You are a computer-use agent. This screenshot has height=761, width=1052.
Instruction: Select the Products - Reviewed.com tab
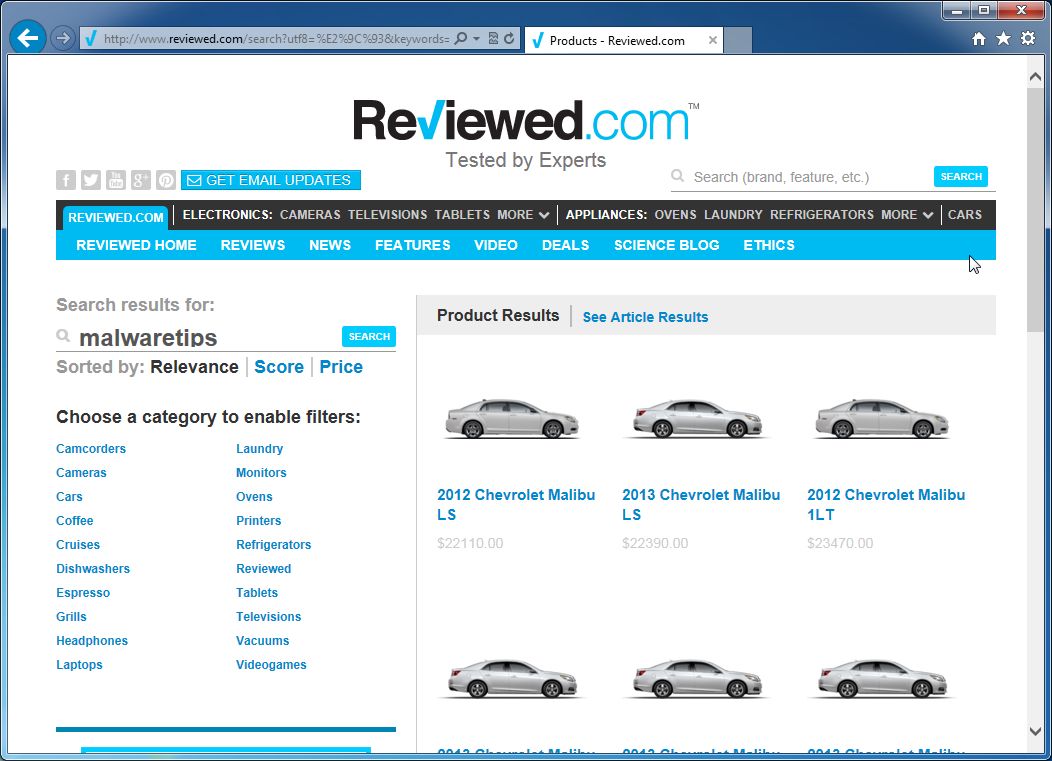[x=624, y=40]
